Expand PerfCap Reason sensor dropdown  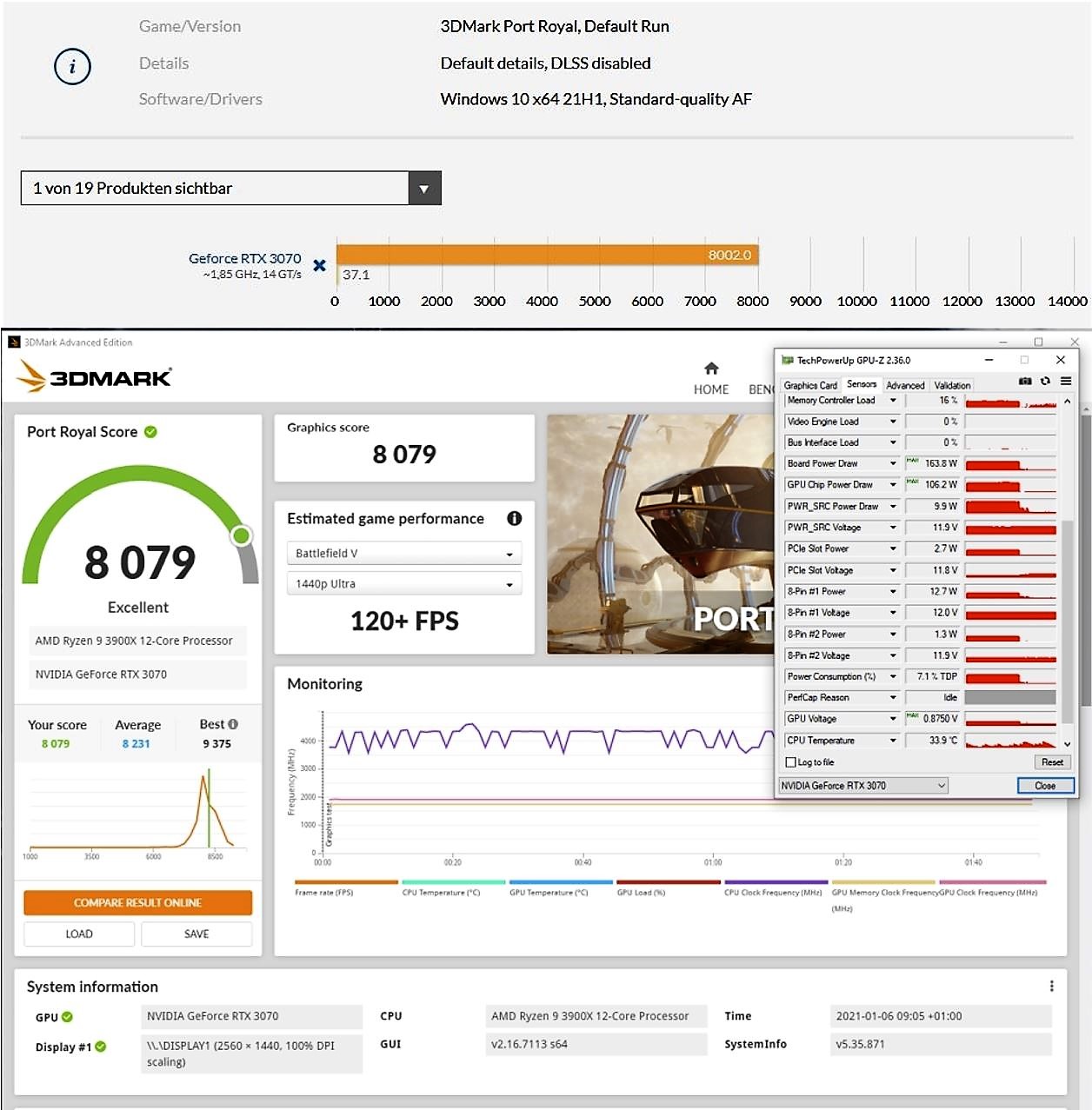click(893, 698)
